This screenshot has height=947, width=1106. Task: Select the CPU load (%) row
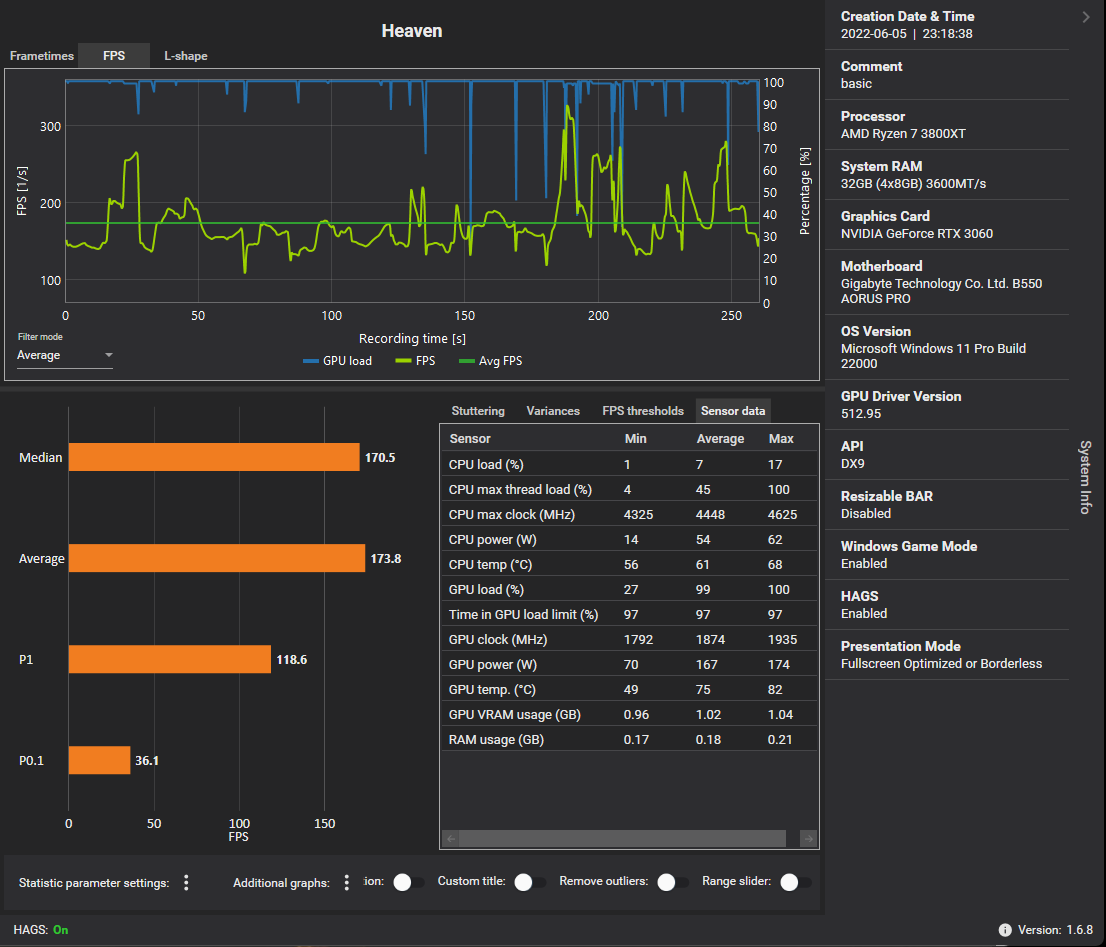tap(629, 464)
